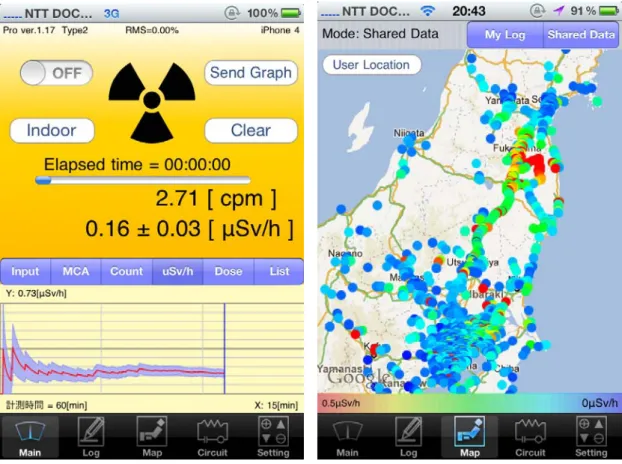Click the iPhone 4 device label

[280, 30]
